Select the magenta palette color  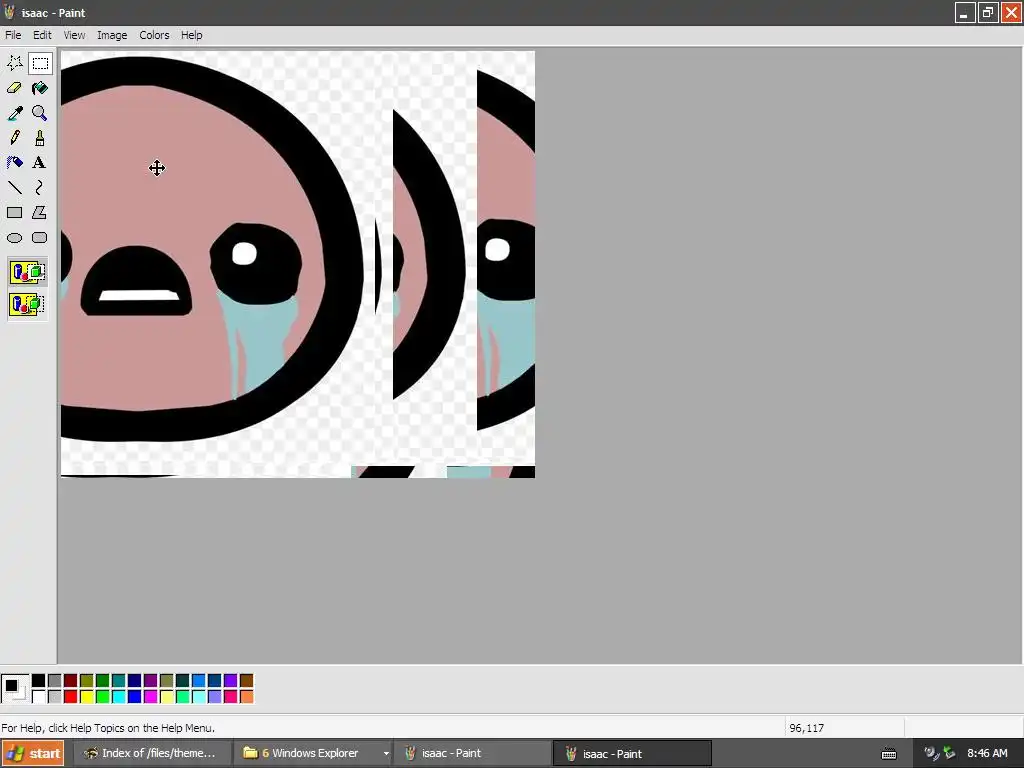coord(150,697)
